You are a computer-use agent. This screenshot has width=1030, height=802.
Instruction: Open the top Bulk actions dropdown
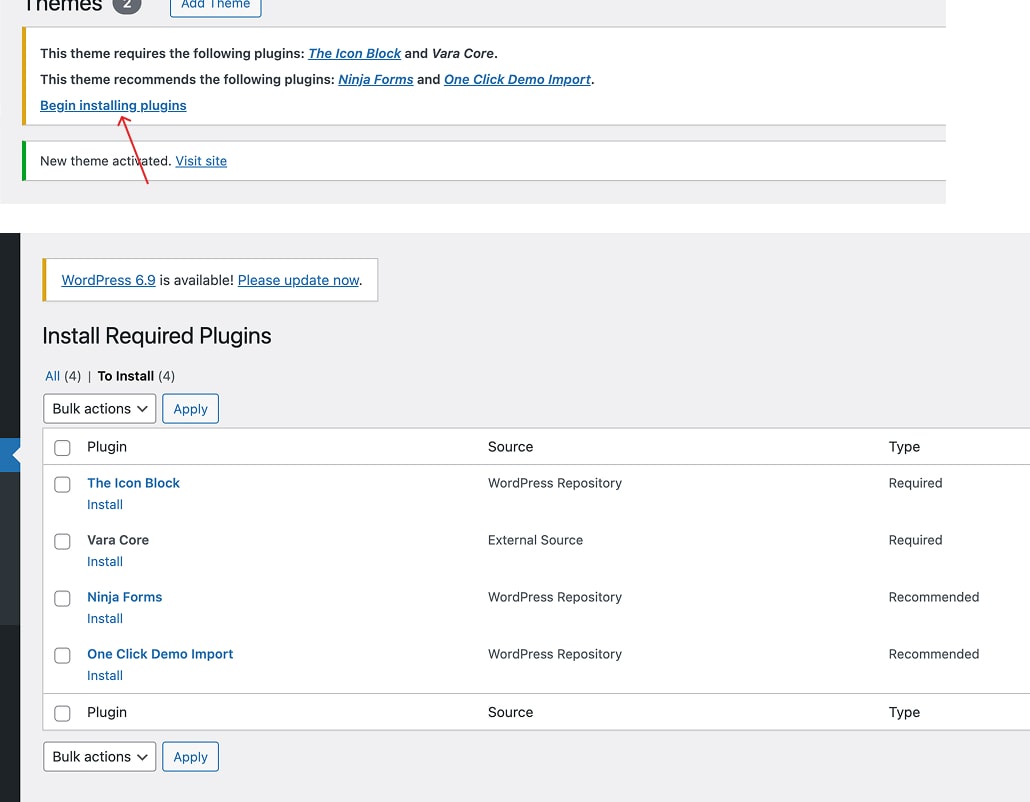click(x=99, y=408)
